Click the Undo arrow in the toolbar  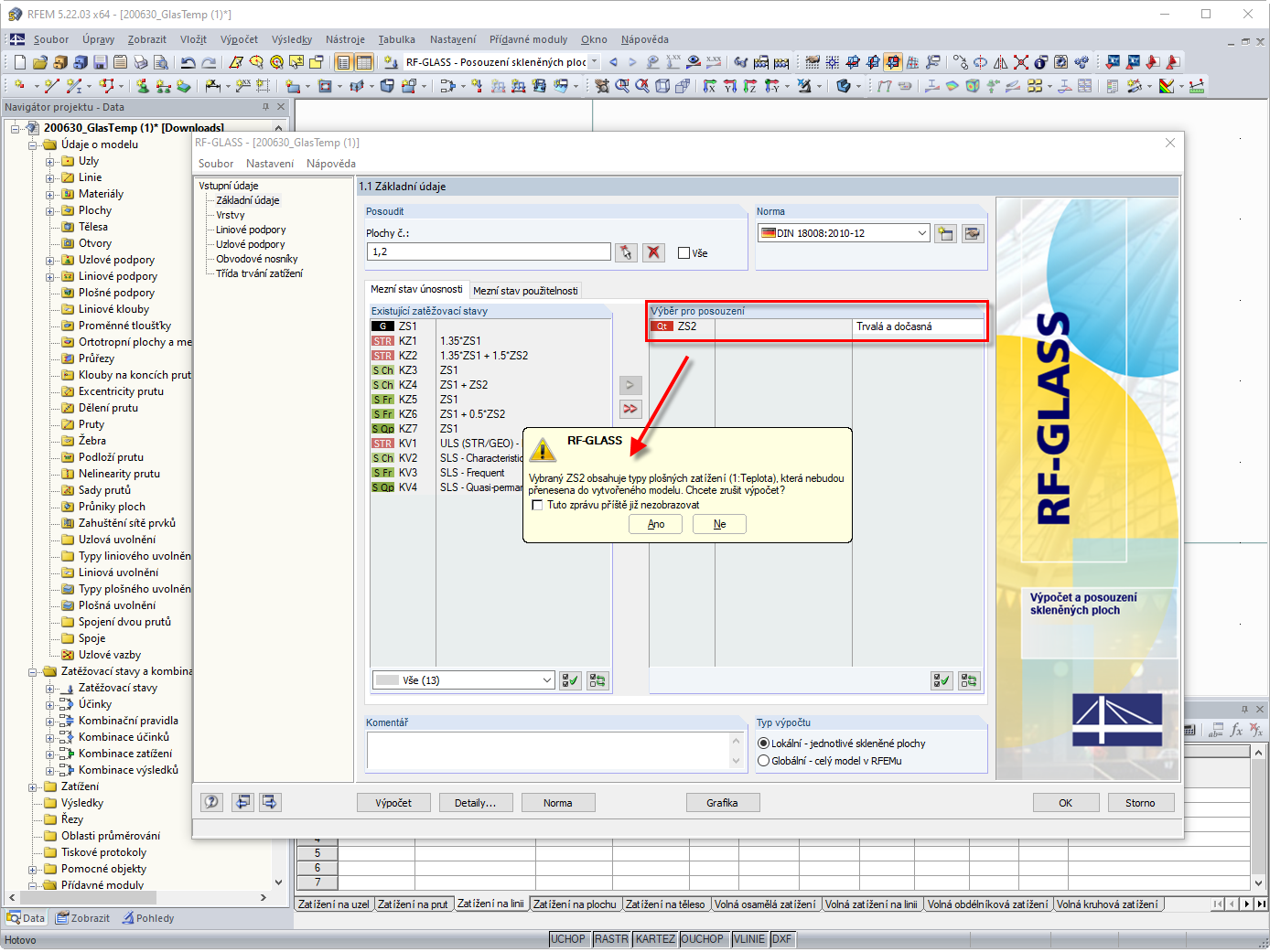point(188,62)
